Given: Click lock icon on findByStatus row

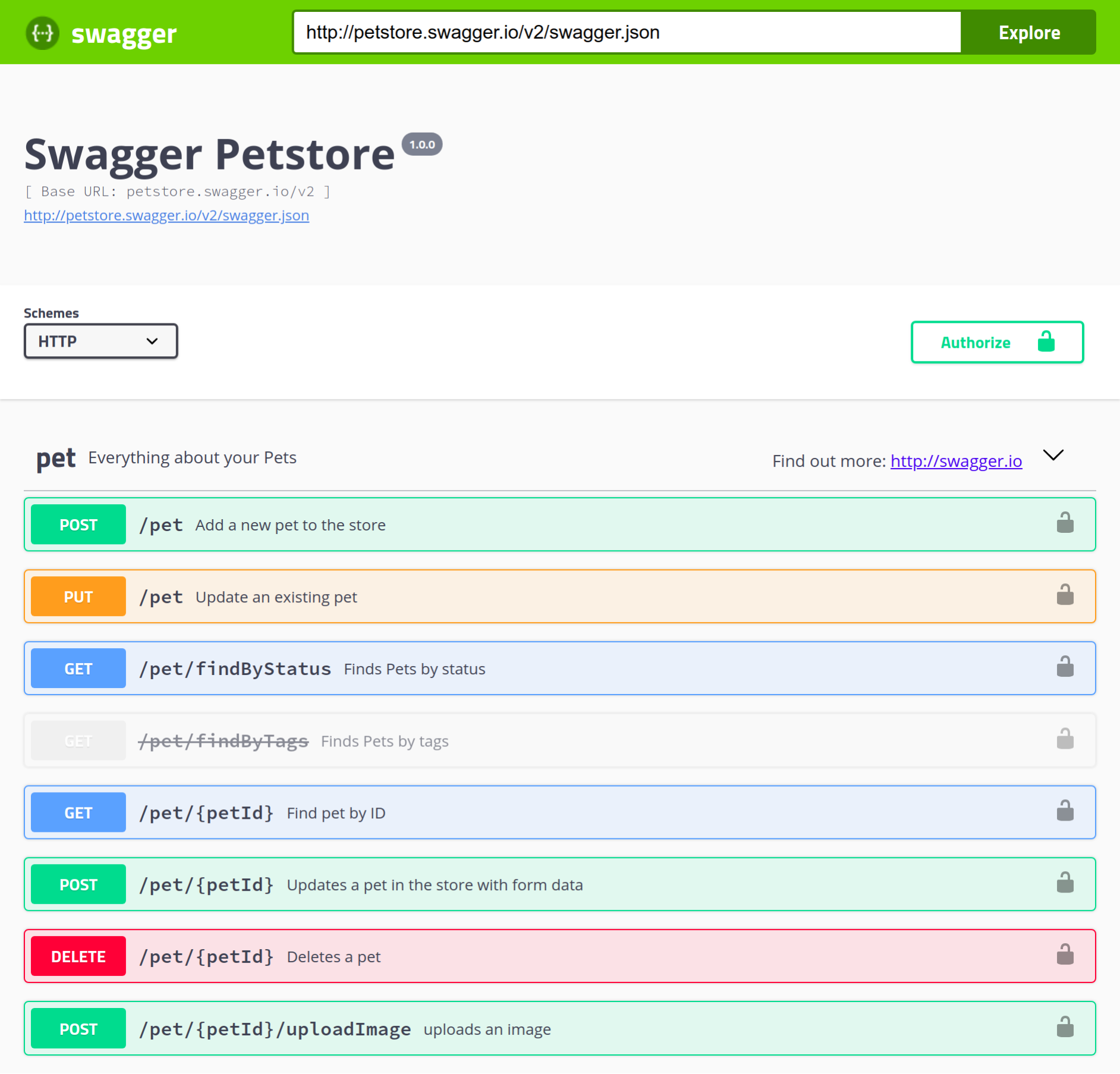Looking at the screenshot, I should (x=1065, y=667).
